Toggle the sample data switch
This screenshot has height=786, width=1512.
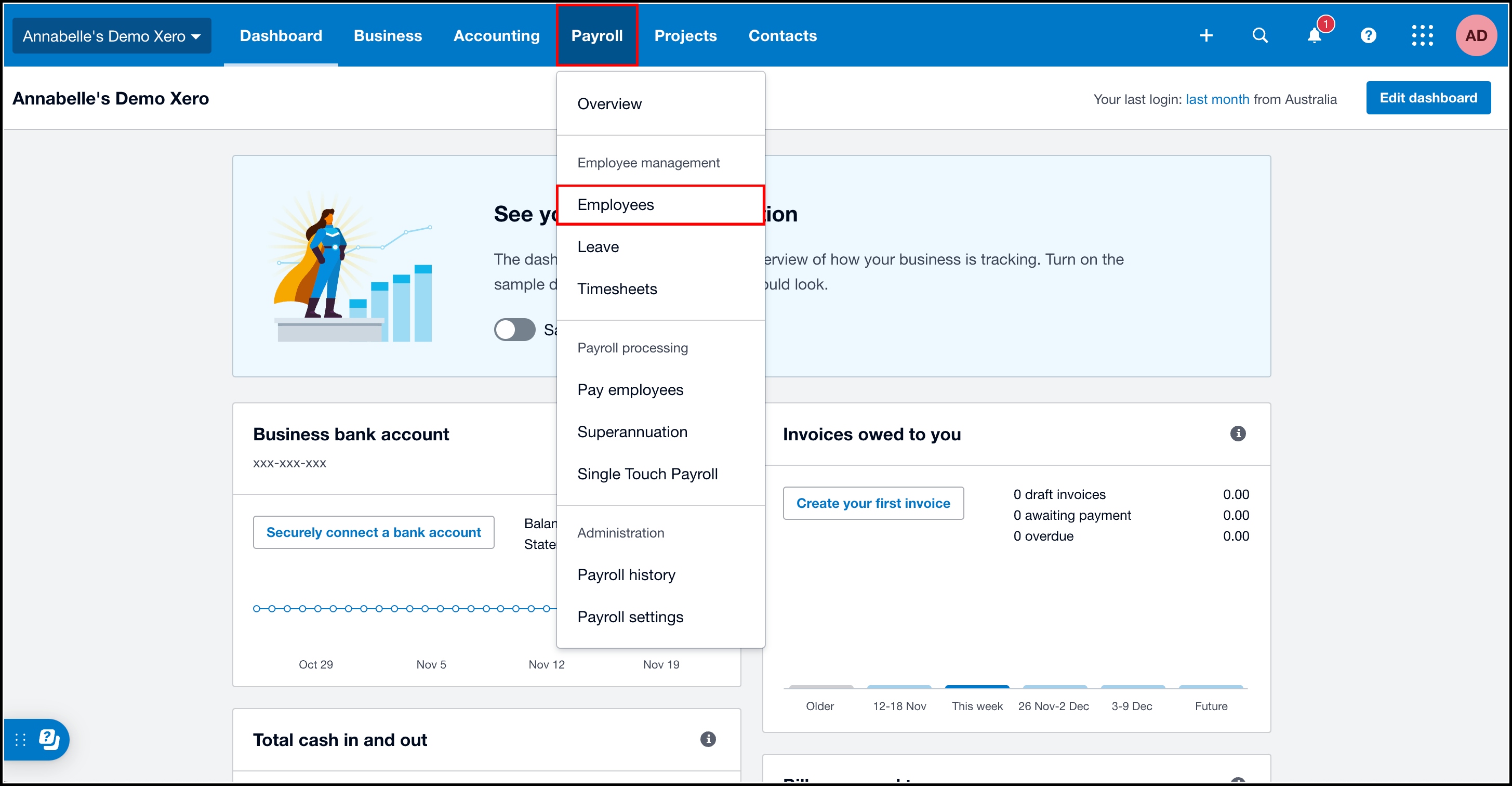[514, 330]
